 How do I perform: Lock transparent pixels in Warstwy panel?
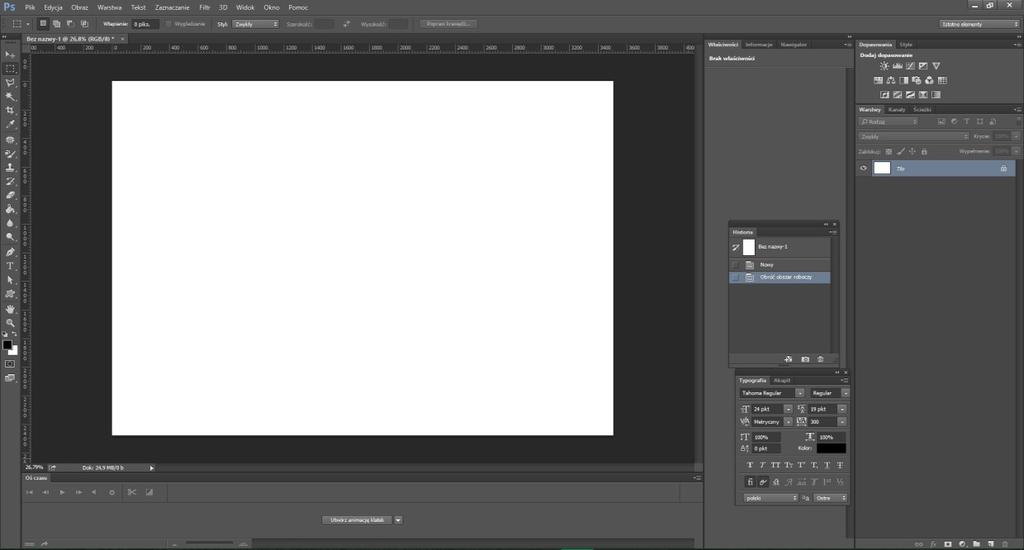click(889, 152)
